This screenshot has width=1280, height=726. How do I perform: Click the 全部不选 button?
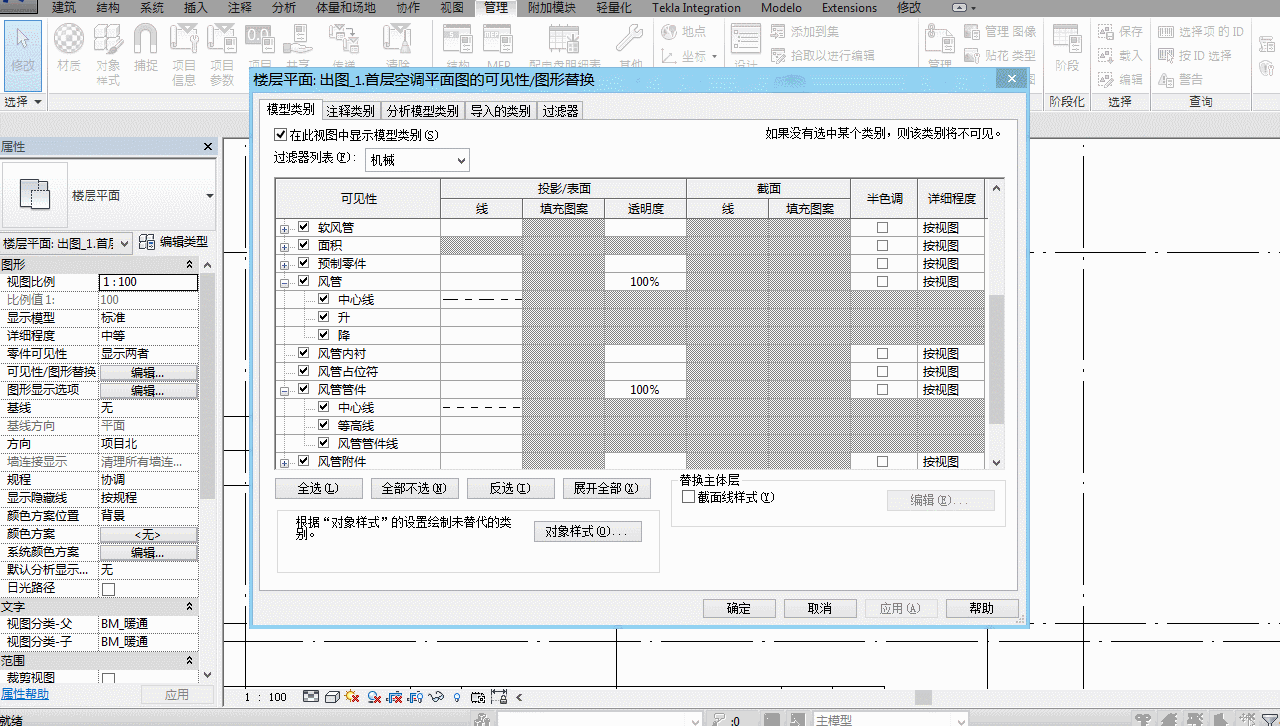click(x=414, y=489)
